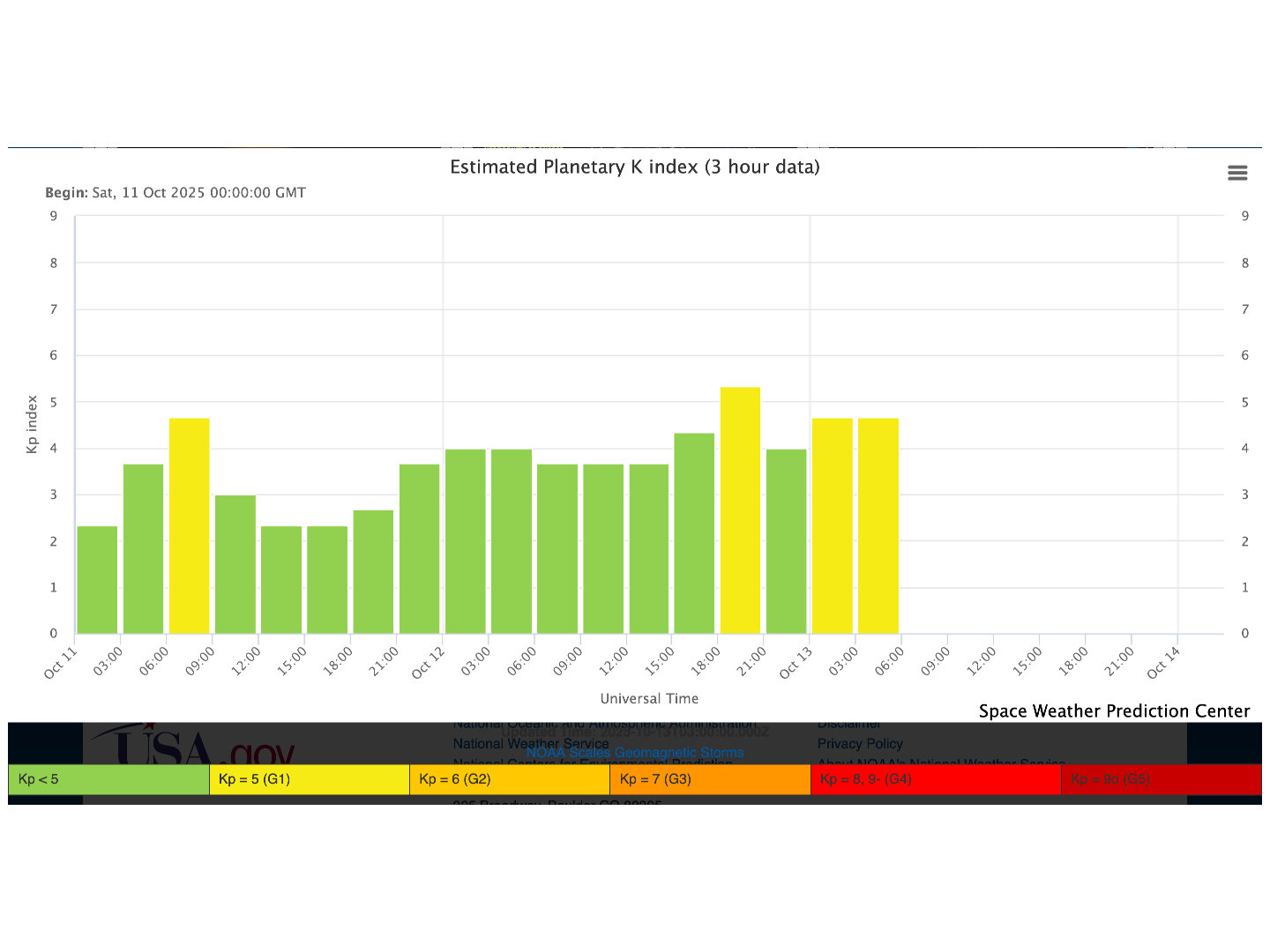Click the green bar at Oct 12 21:00
The height and width of the screenshot is (952, 1270).
click(786, 541)
